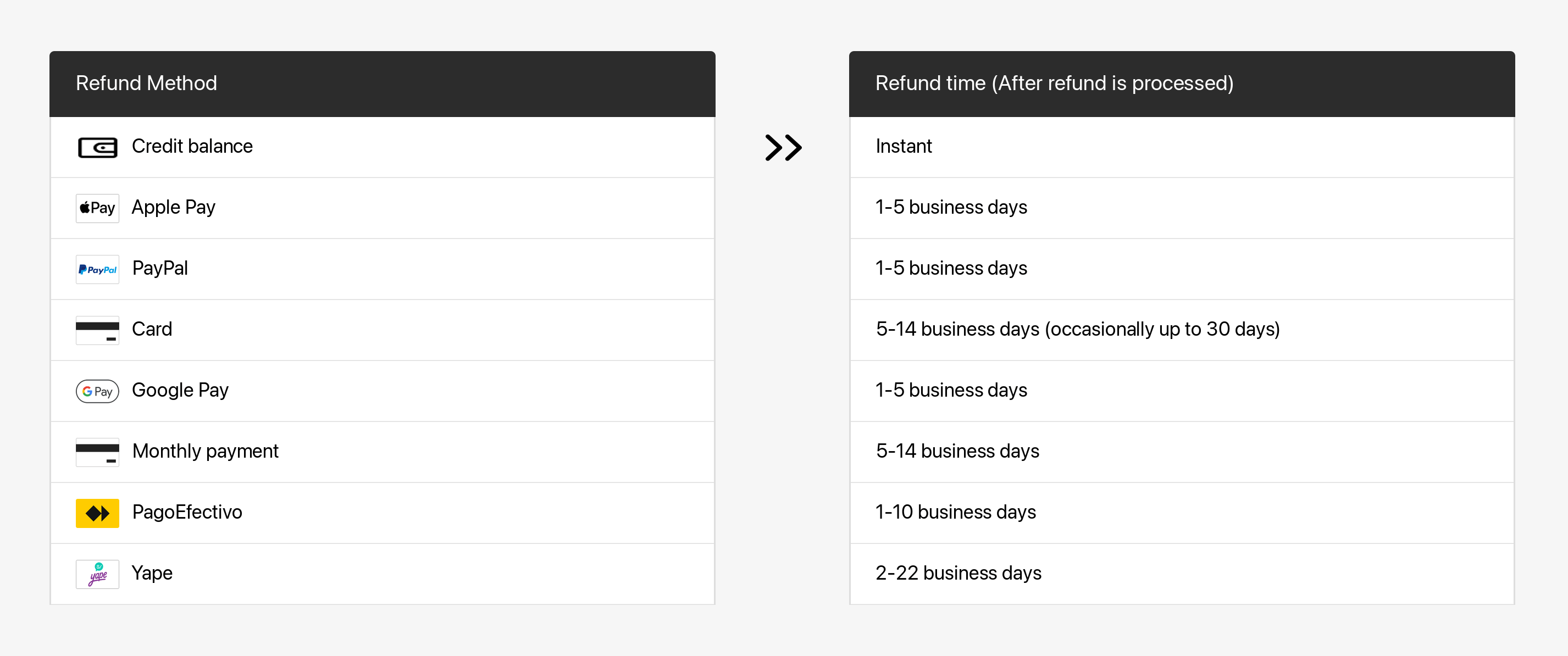The width and height of the screenshot is (1568, 656).
Task: Click the 1-10 business days text
Action: pos(955,512)
